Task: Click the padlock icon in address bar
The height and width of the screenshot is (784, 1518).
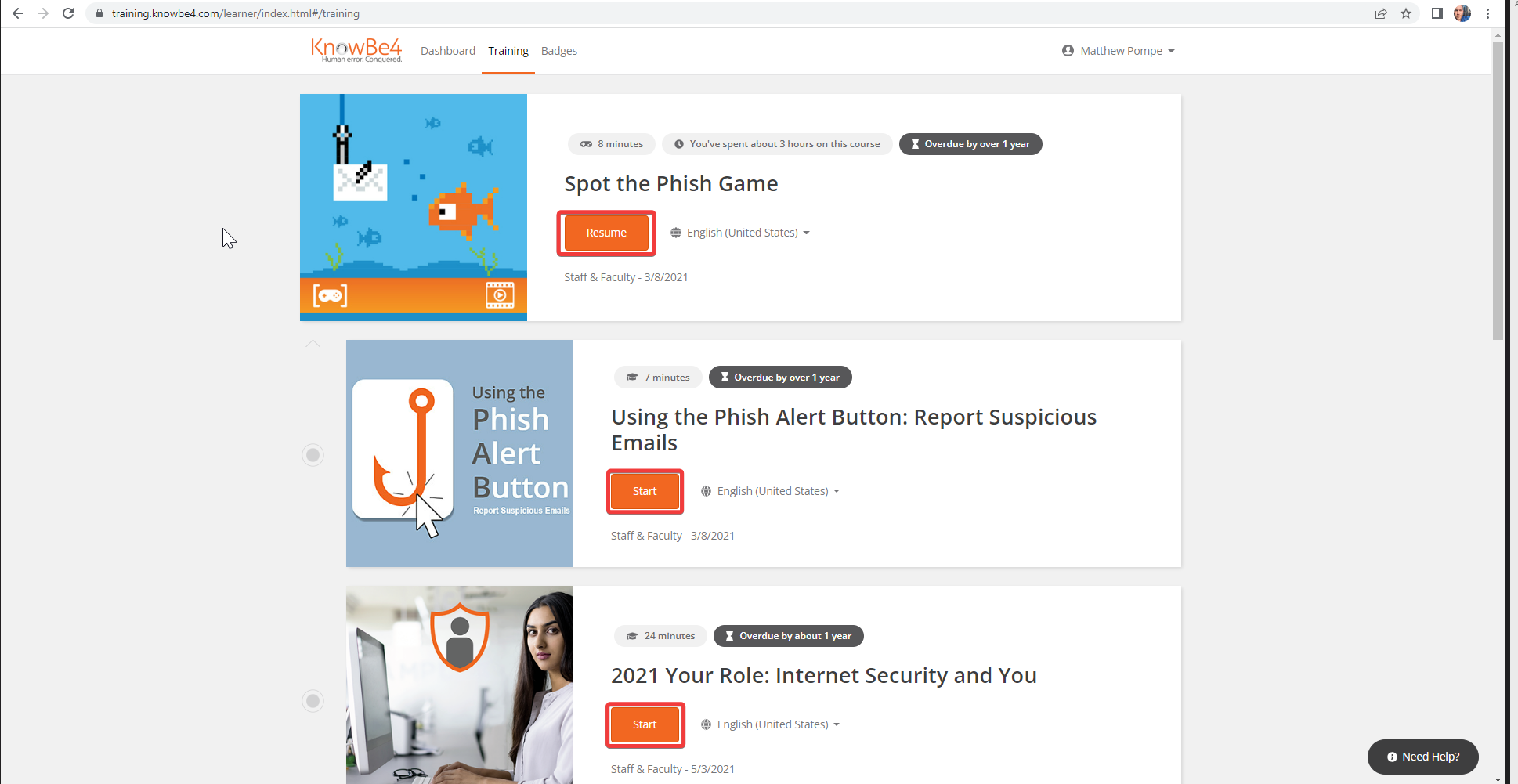Action: pyautogui.click(x=99, y=13)
